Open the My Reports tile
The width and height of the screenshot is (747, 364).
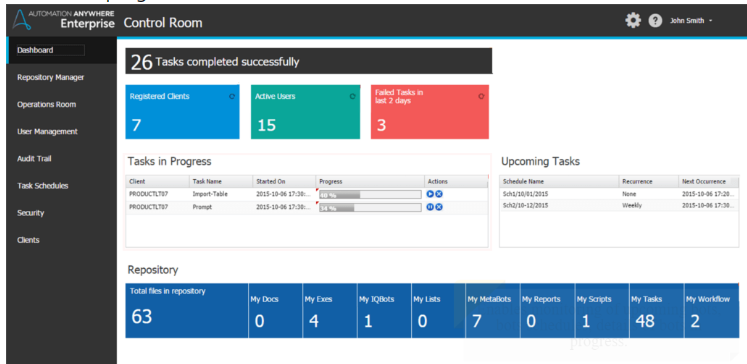tap(547, 311)
